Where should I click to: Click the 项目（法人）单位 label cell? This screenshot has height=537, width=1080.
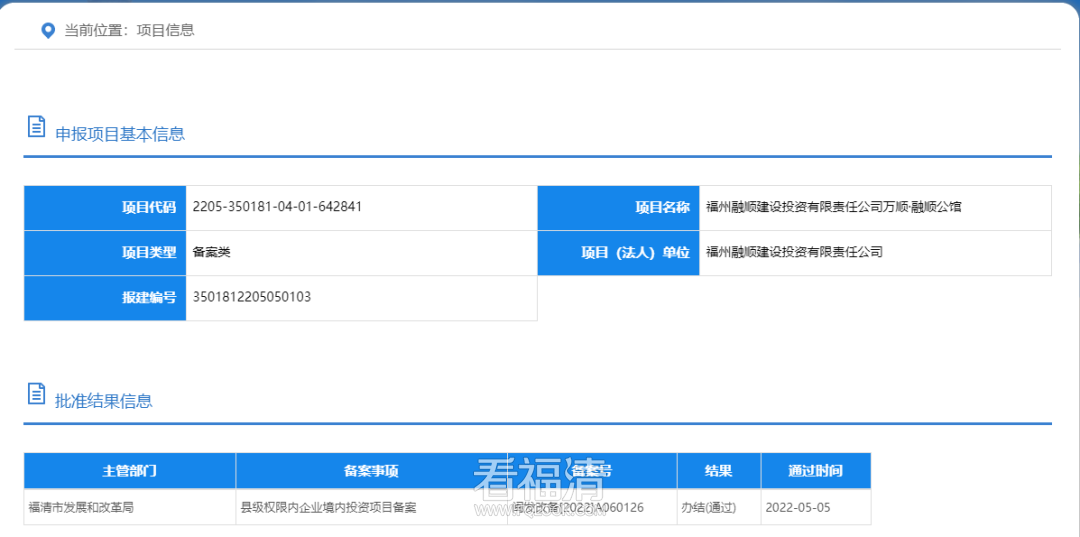pos(618,253)
